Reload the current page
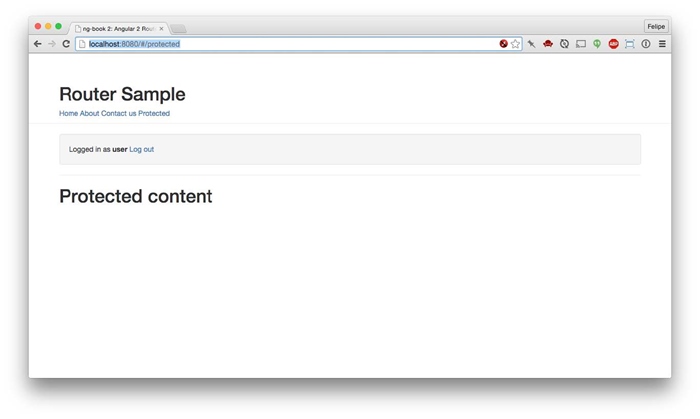This screenshot has width=700, height=419. point(66,44)
